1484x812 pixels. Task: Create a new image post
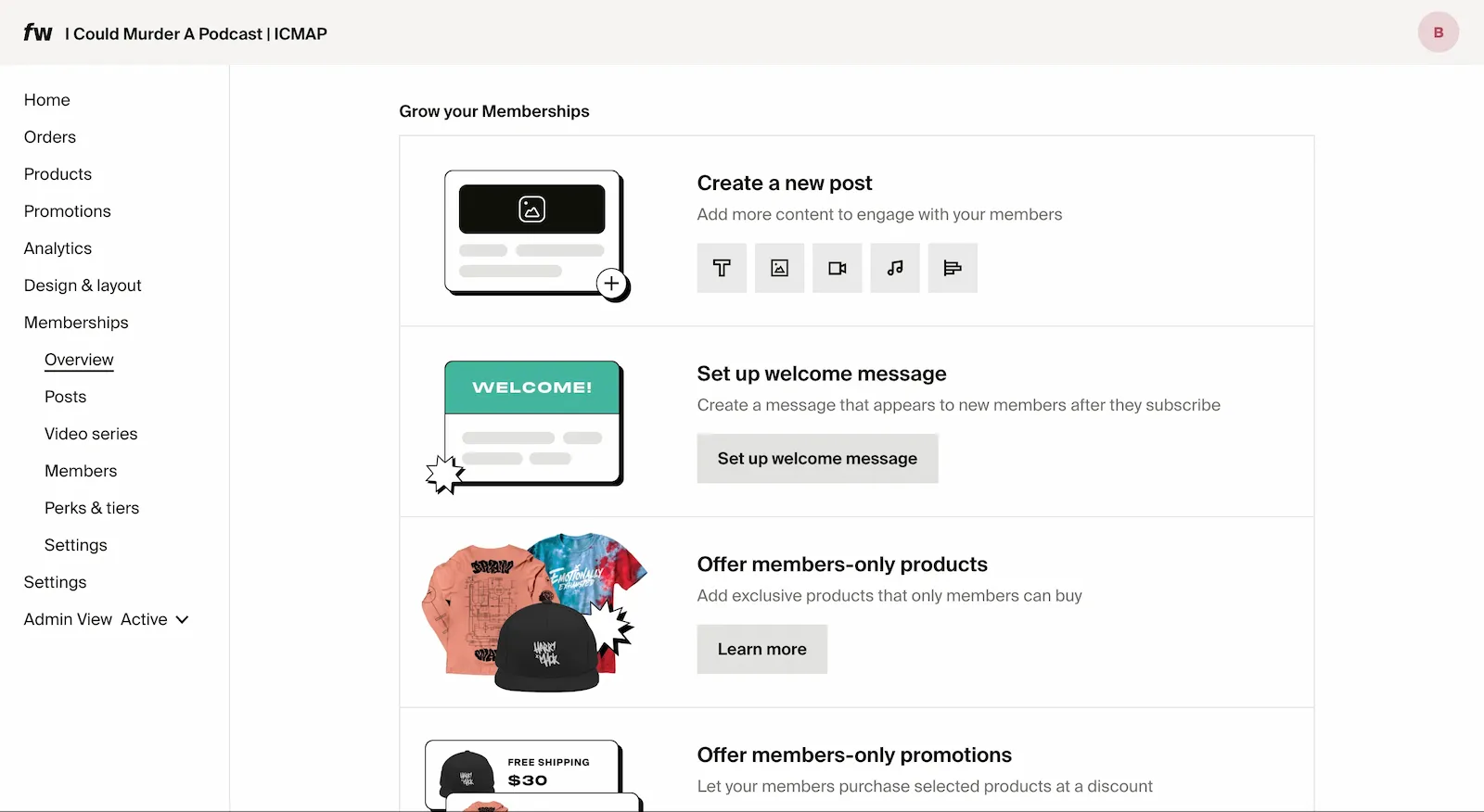779,269
